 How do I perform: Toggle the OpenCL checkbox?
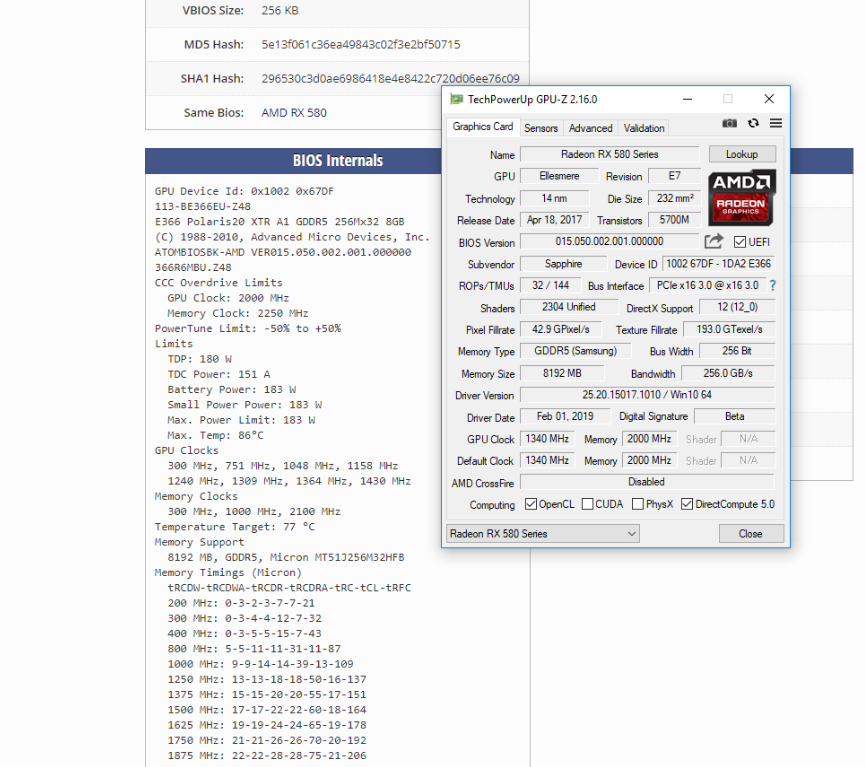(x=531, y=504)
